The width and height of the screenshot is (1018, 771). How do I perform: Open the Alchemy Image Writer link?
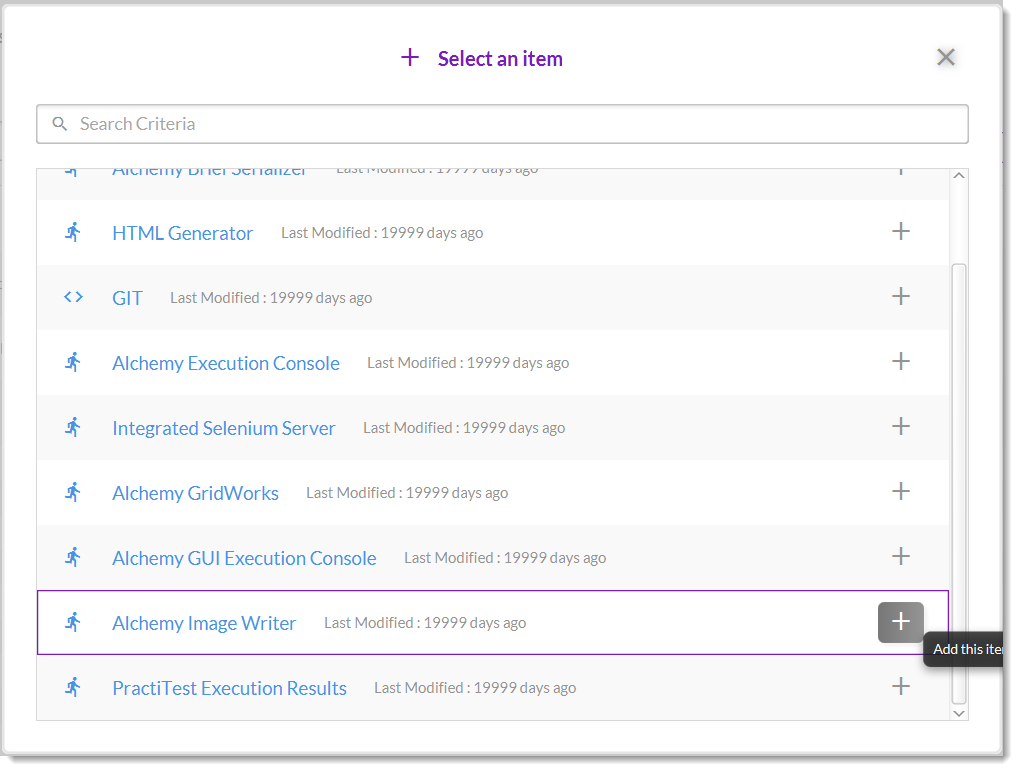pos(204,624)
